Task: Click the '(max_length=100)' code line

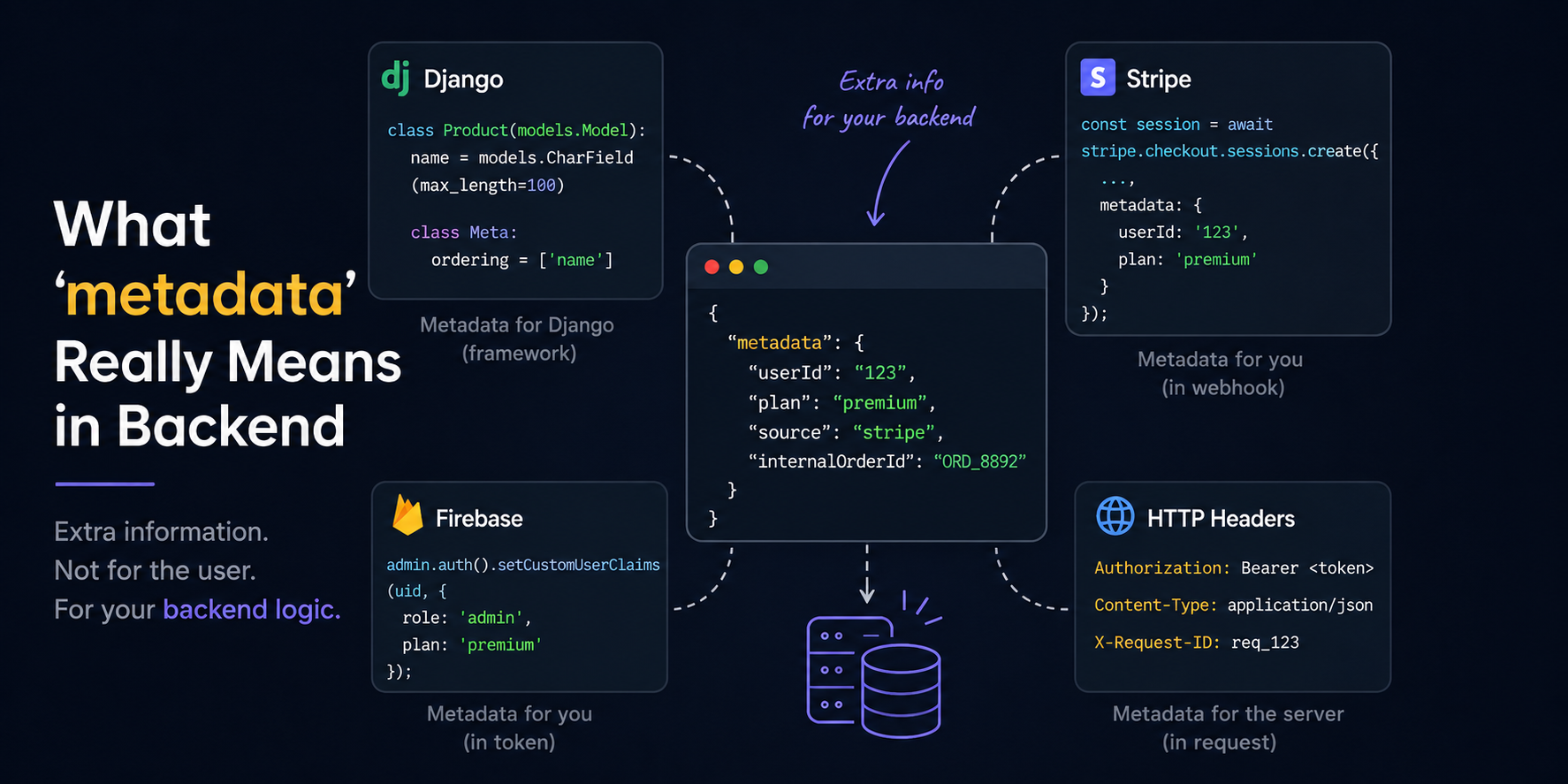Action: (487, 186)
